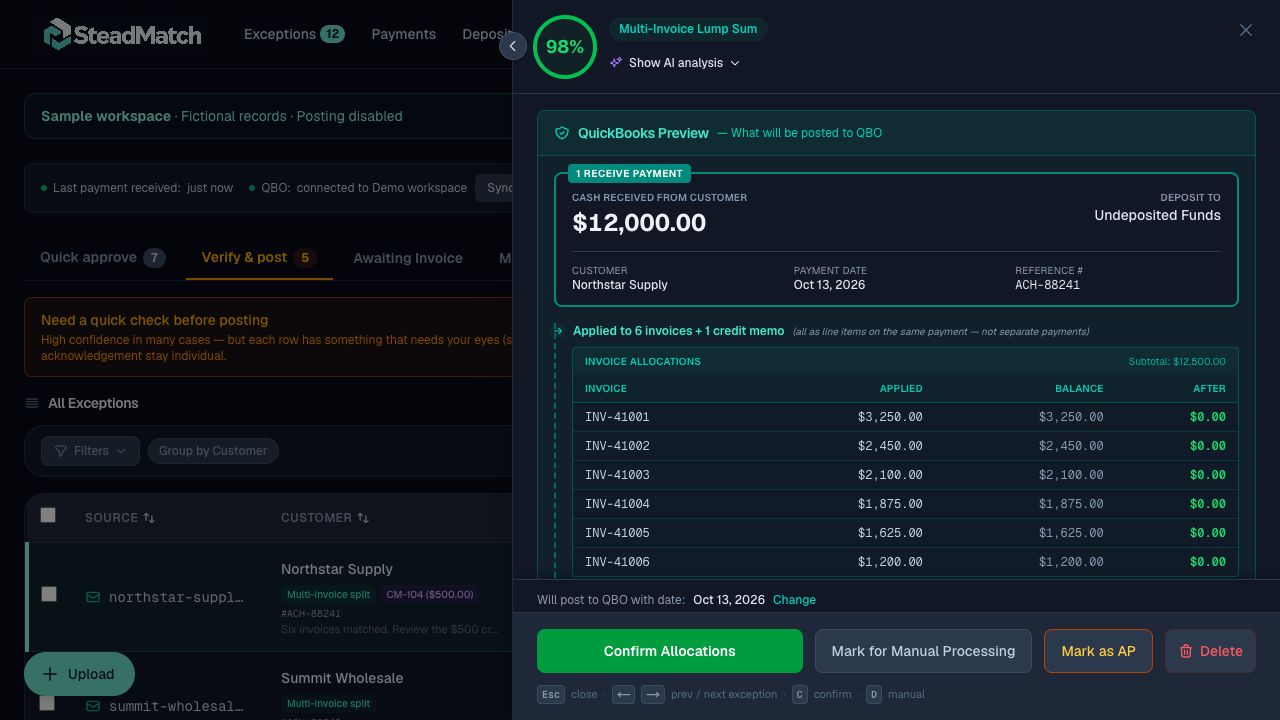Screen dimensions: 1280x720
Task: Tick the select-all checkbox in the table header
Action: pyautogui.click(x=48, y=515)
